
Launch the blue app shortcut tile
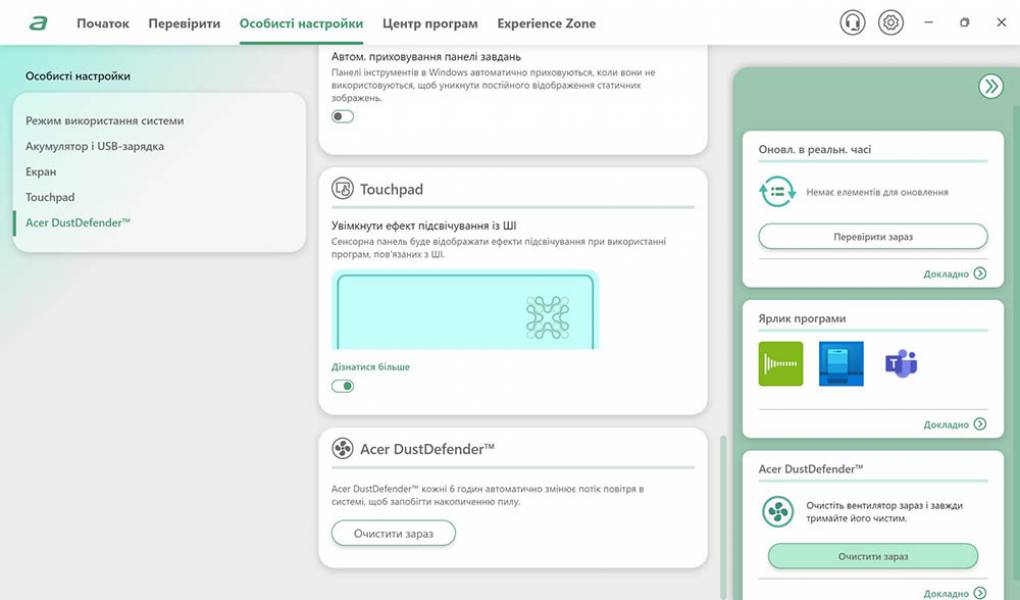pos(841,364)
